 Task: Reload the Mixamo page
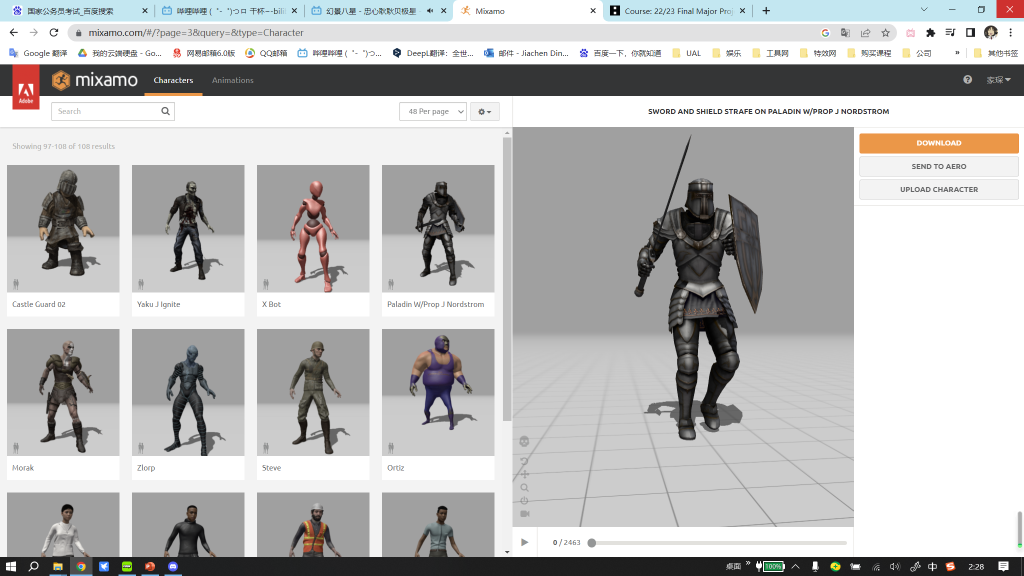coord(54,33)
